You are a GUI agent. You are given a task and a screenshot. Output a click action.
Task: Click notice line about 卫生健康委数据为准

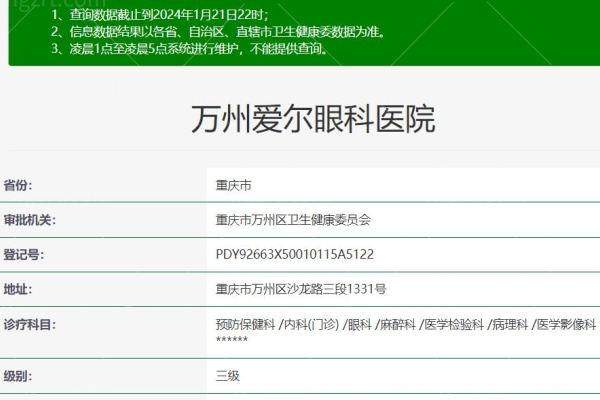click(218, 31)
